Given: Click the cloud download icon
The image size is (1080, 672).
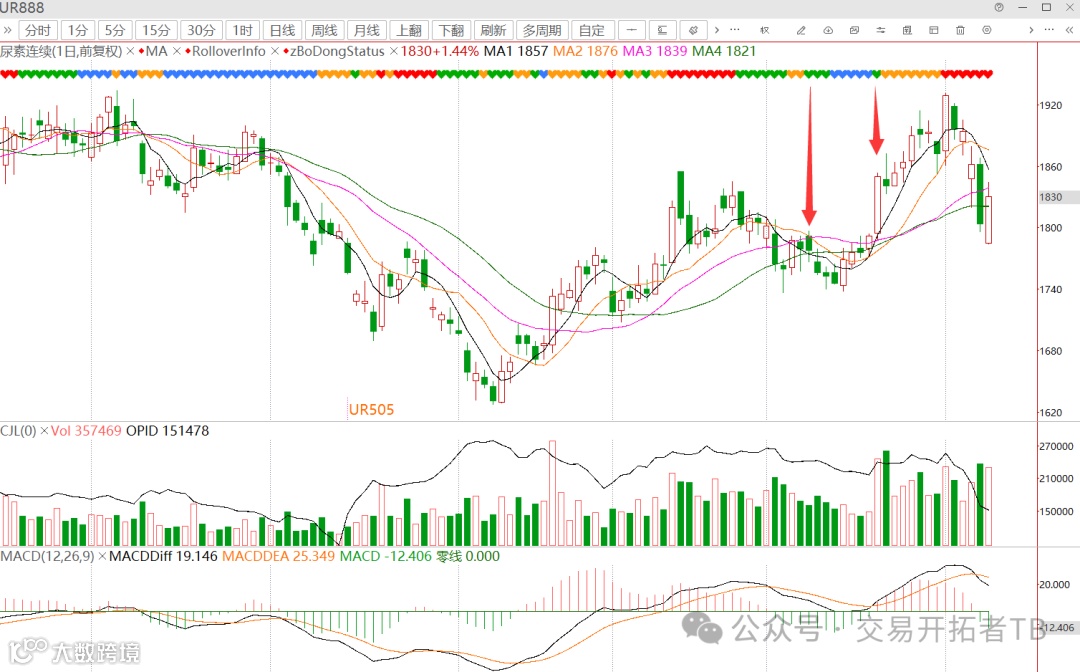Looking at the screenshot, I should point(828,30).
